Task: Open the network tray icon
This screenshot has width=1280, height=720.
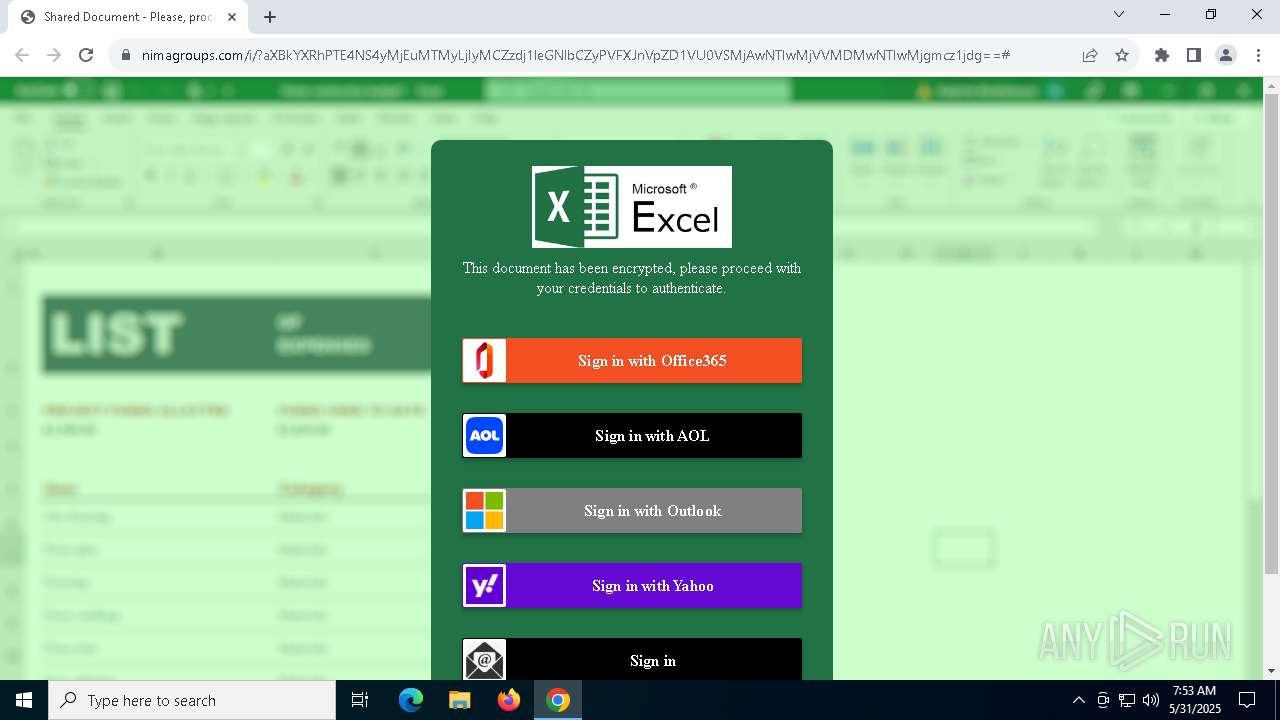Action: 1127,700
